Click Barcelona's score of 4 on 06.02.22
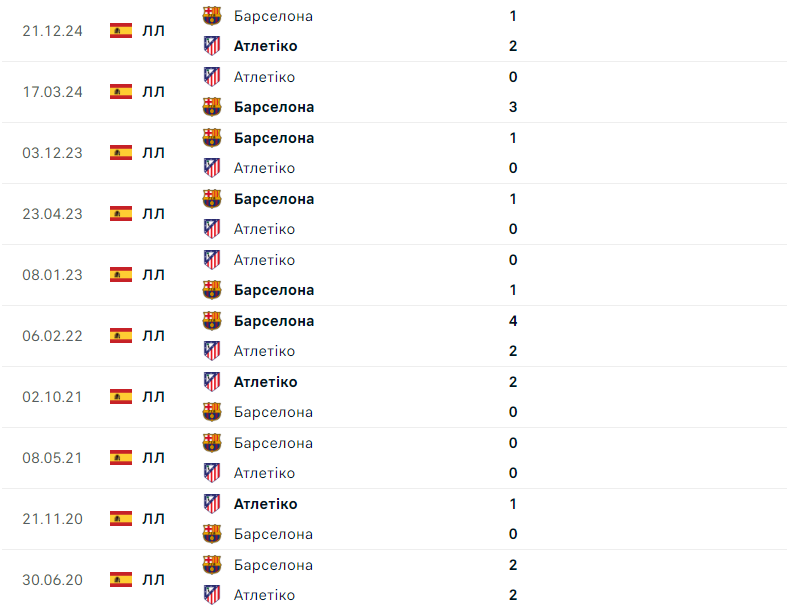790x611 pixels. pyautogui.click(x=513, y=321)
